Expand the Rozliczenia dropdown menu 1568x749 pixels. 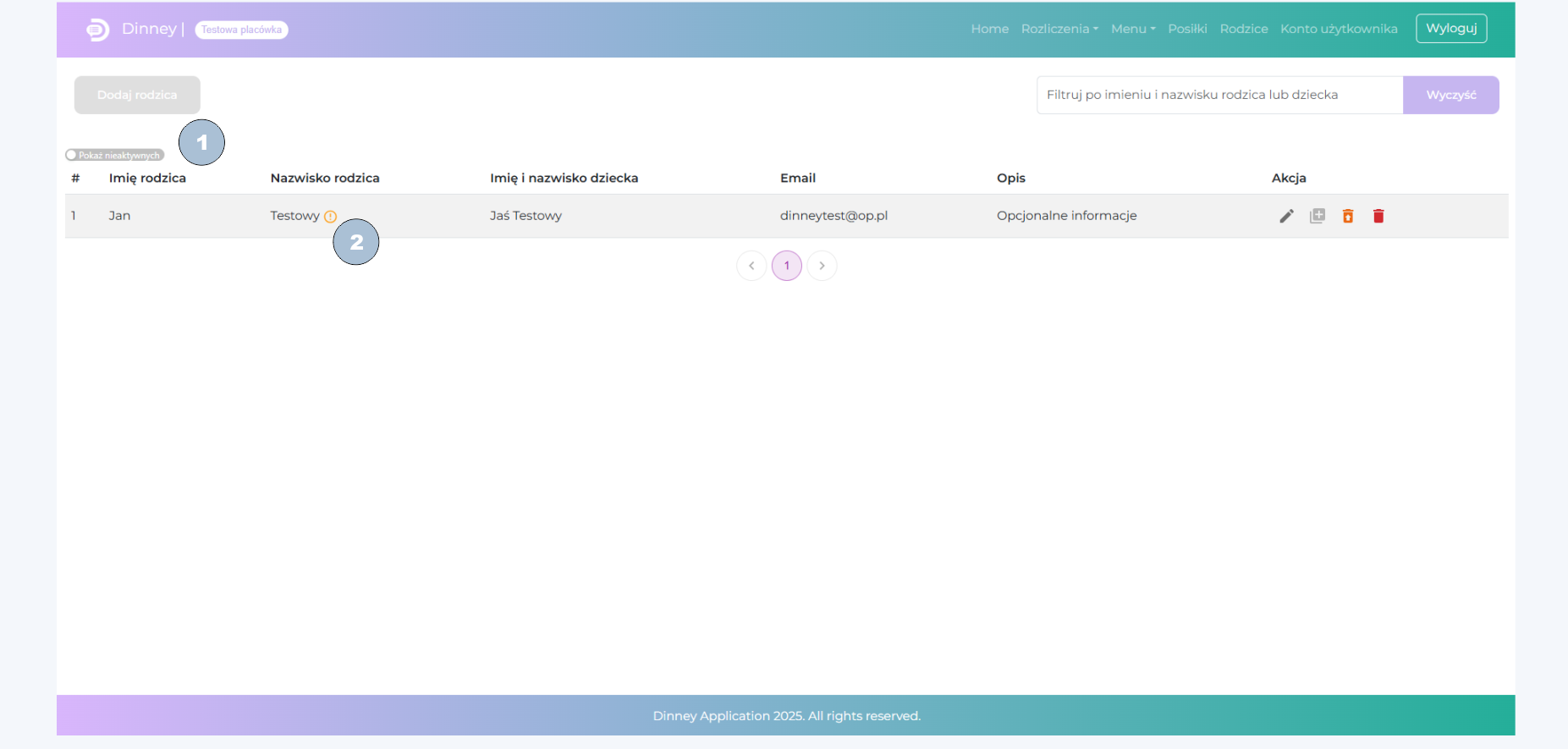coord(1059,29)
